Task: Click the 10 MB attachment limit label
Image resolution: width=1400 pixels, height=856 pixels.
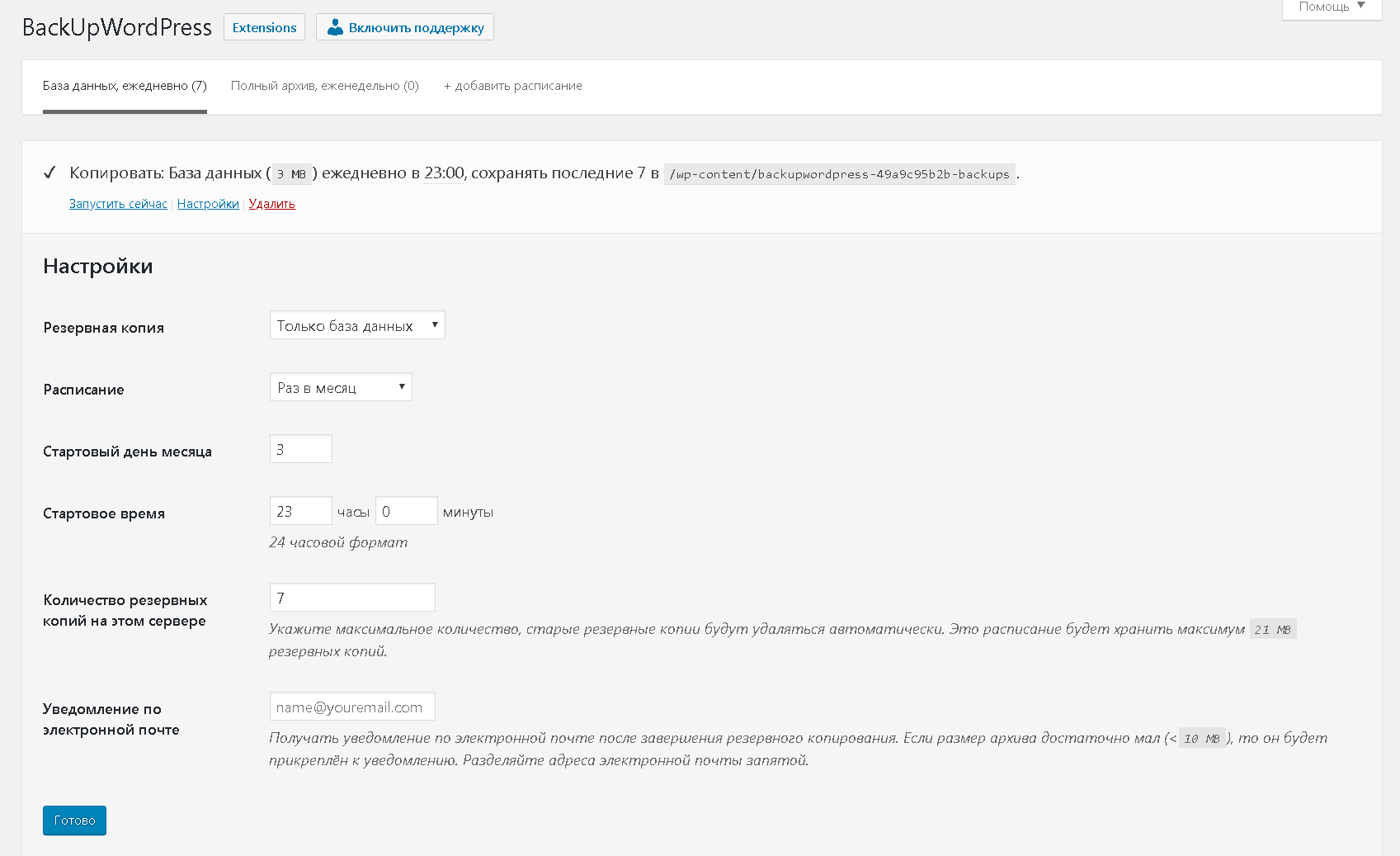Action: [1202, 738]
